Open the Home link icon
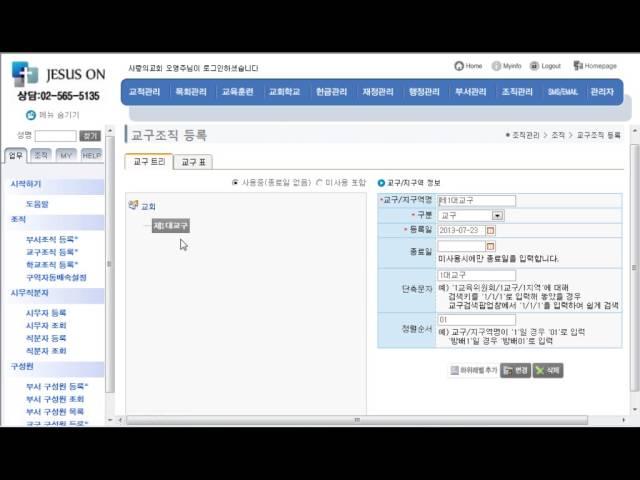 click(459, 66)
